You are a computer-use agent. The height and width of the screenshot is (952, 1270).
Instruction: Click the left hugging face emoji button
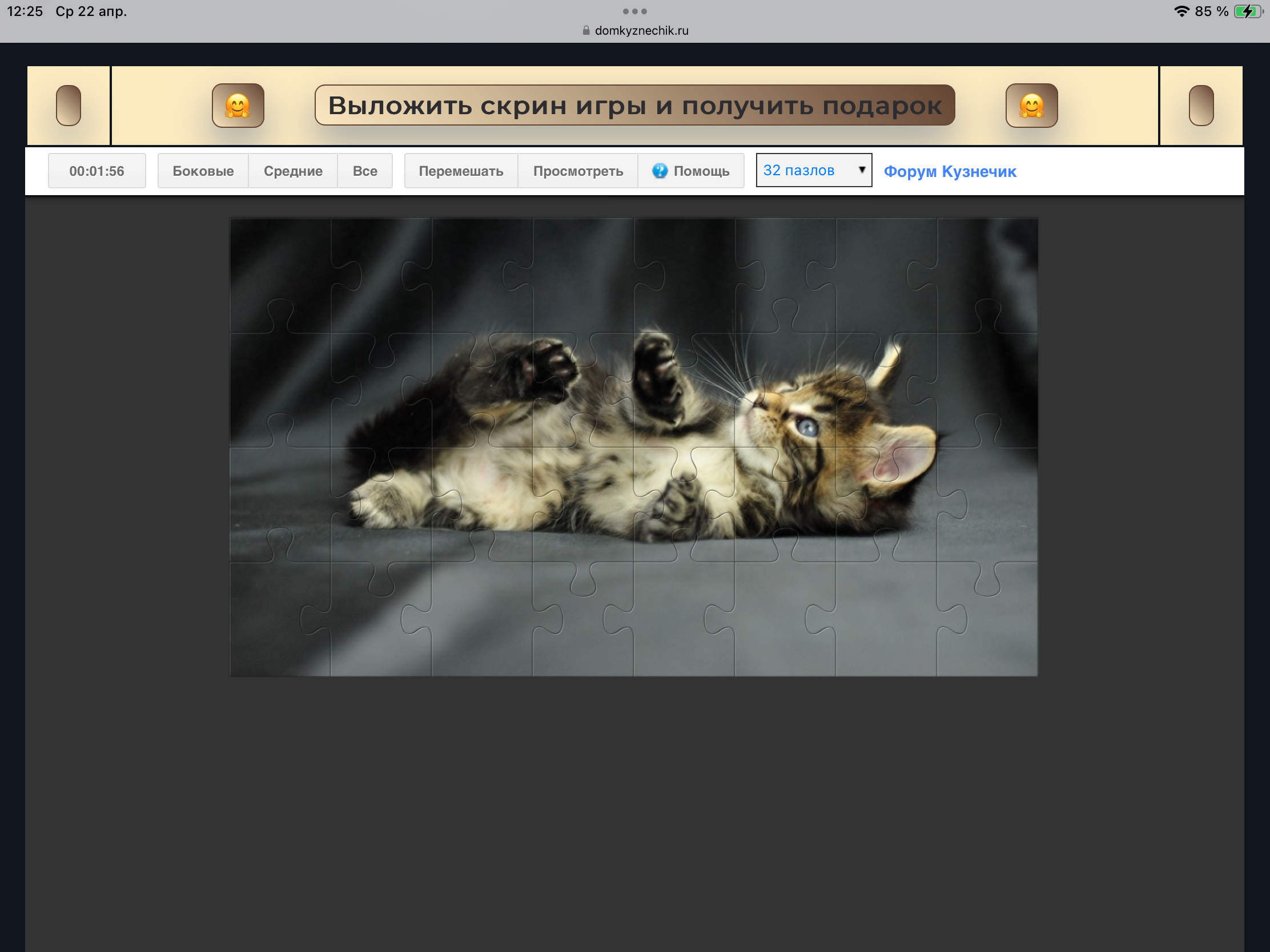238,106
